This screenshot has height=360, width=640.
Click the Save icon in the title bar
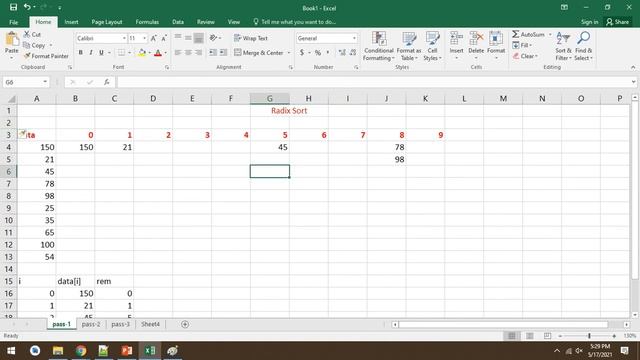(13, 7)
